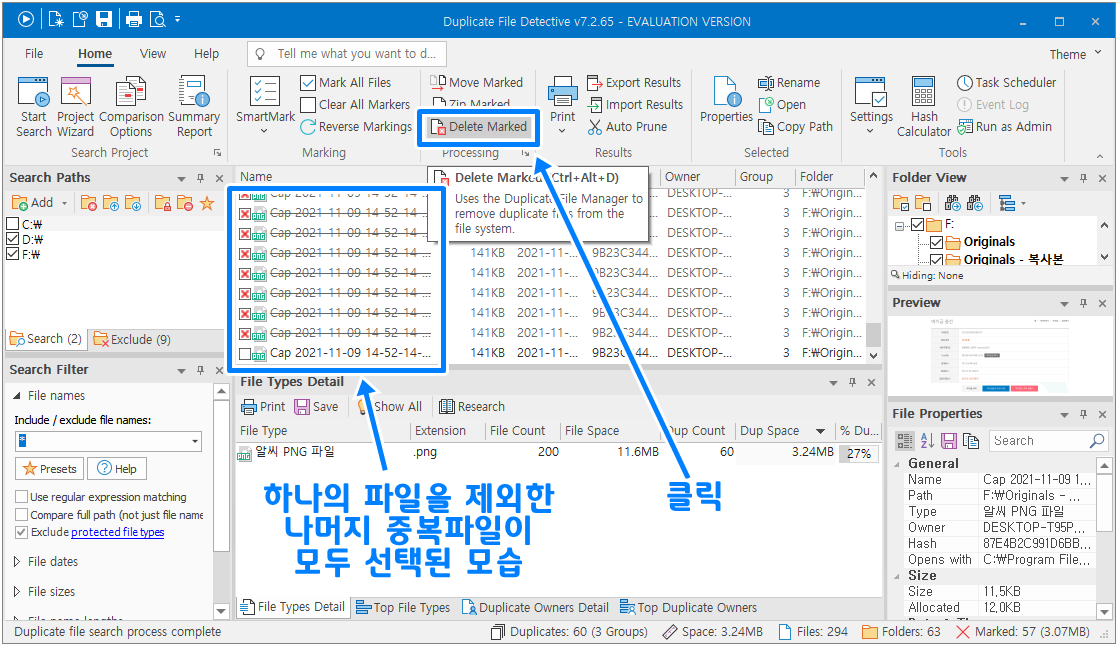Switch to the Top File Types tab
Image resolution: width=1118 pixels, height=647 pixels.
(x=403, y=608)
